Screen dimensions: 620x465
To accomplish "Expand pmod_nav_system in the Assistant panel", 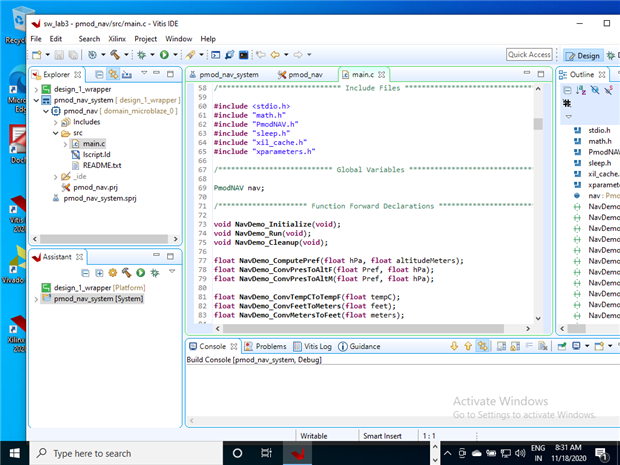I will [37, 298].
